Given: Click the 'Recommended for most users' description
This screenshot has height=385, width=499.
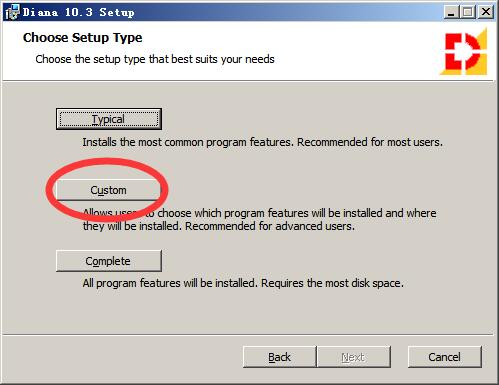Looking at the screenshot, I should pos(370,142).
